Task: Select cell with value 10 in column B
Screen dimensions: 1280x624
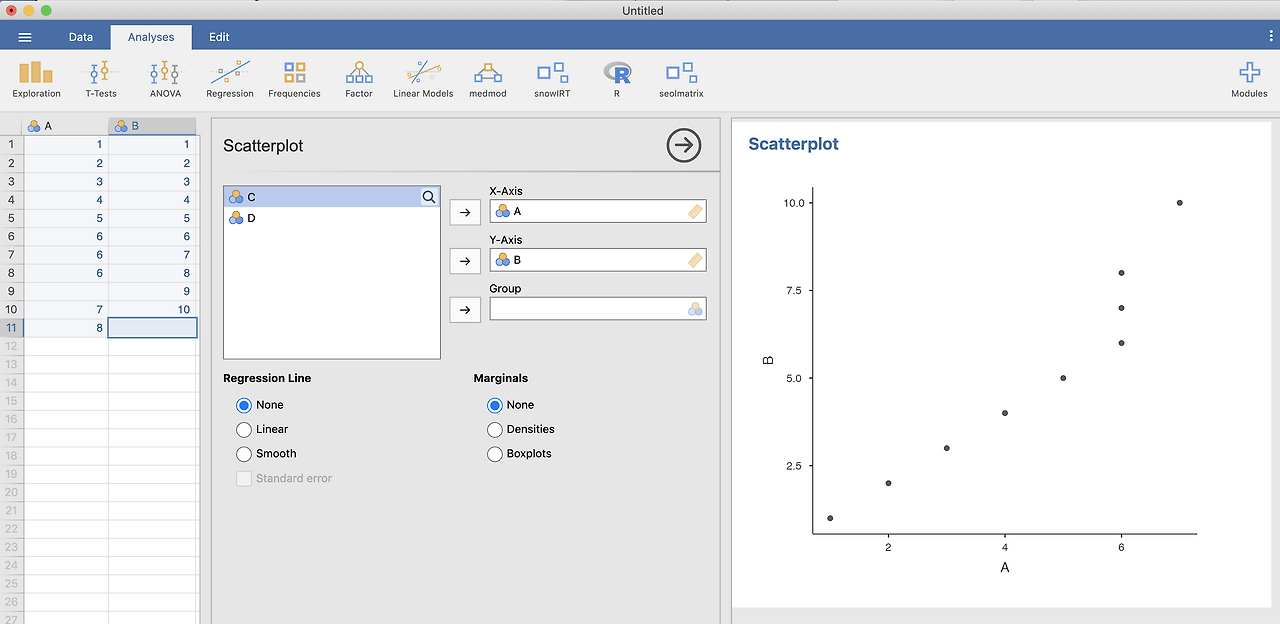Action: tap(152, 309)
